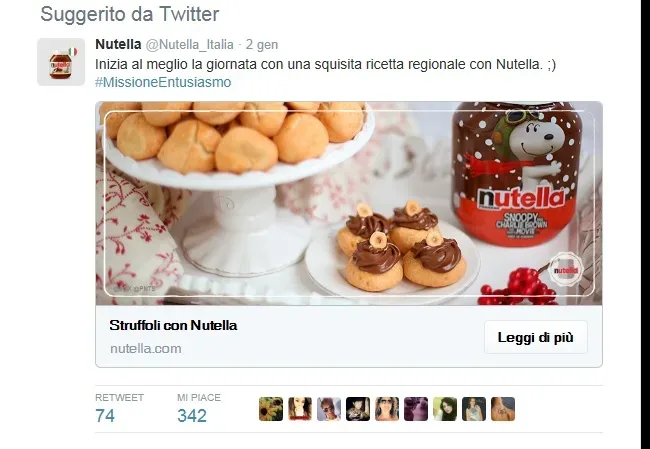The width and height of the screenshot is (650, 449).
Task: Open the Struffoli con Nutella card title
Action: pos(173,325)
